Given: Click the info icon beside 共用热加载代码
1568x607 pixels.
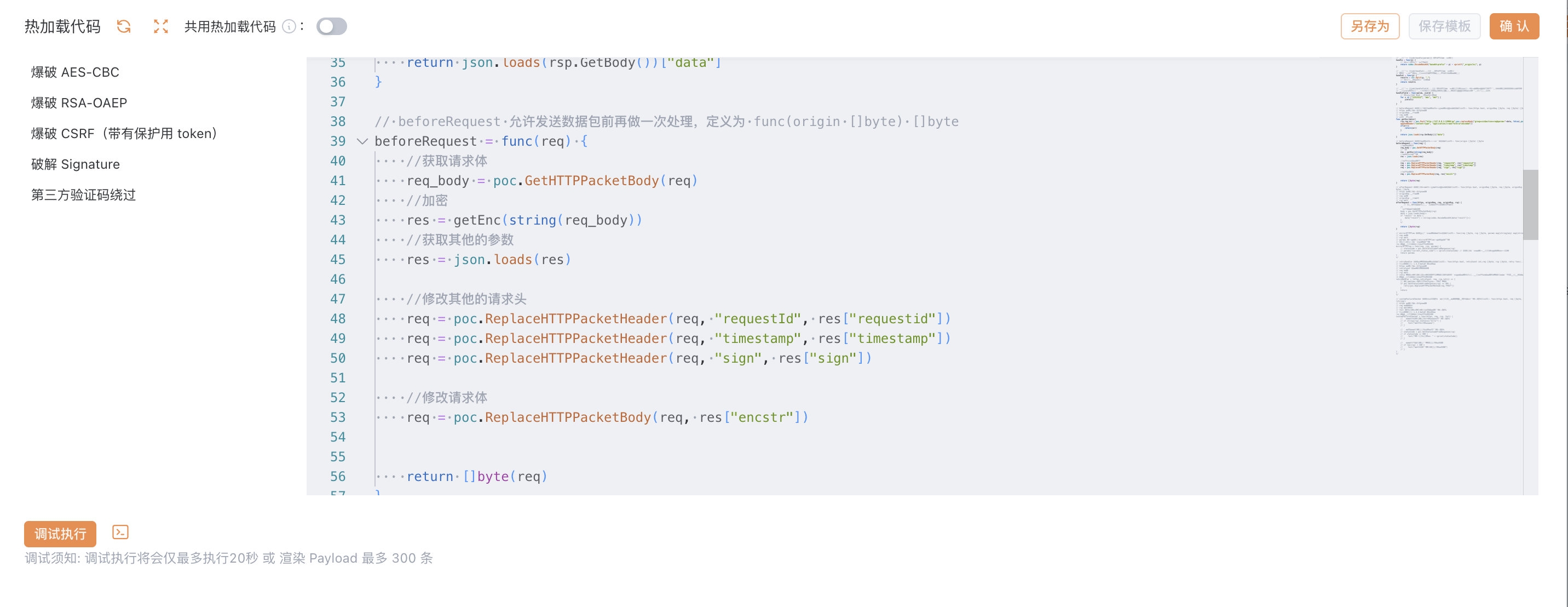Looking at the screenshot, I should 289,26.
